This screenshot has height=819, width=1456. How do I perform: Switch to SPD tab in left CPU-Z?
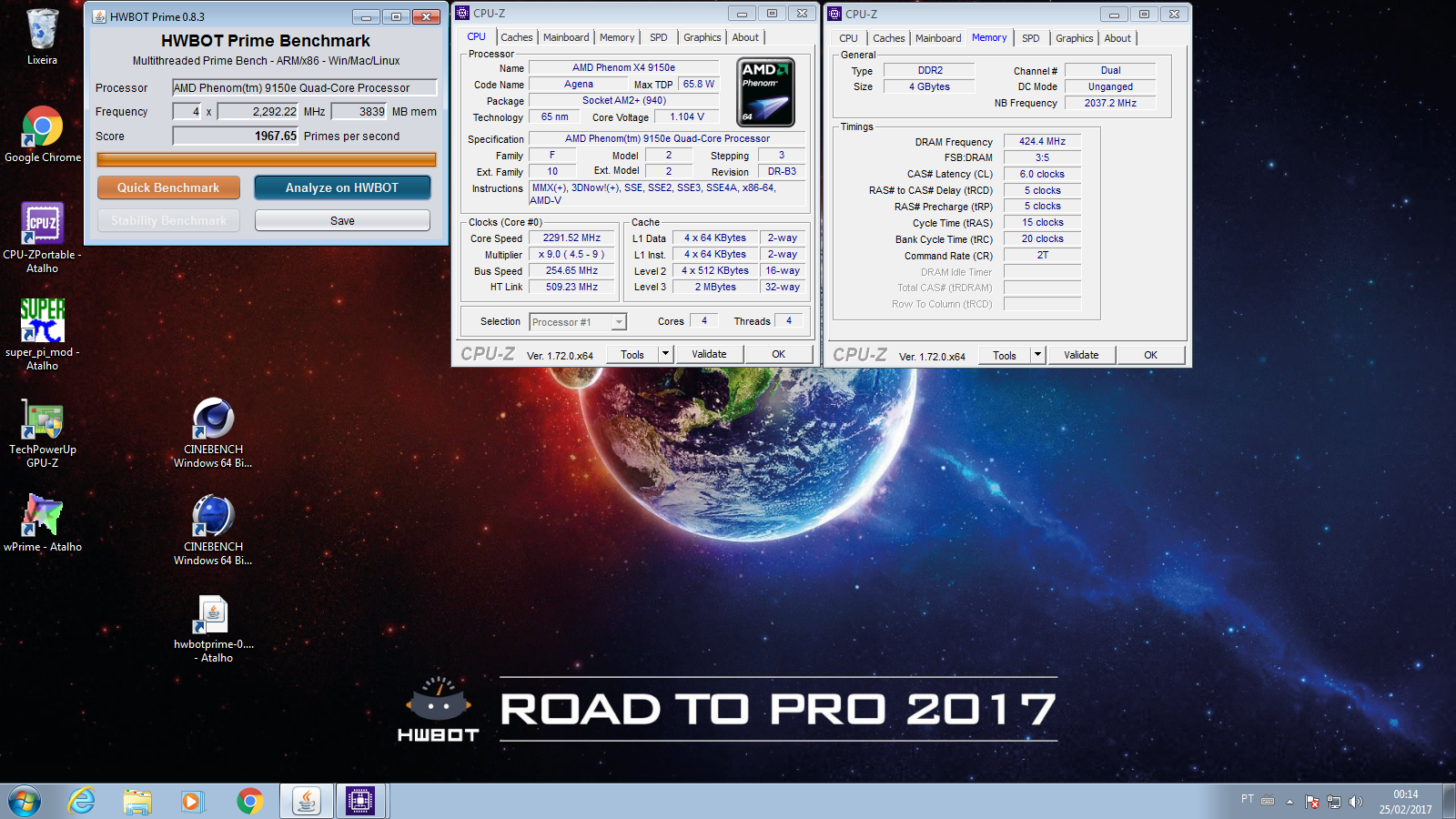(x=659, y=37)
